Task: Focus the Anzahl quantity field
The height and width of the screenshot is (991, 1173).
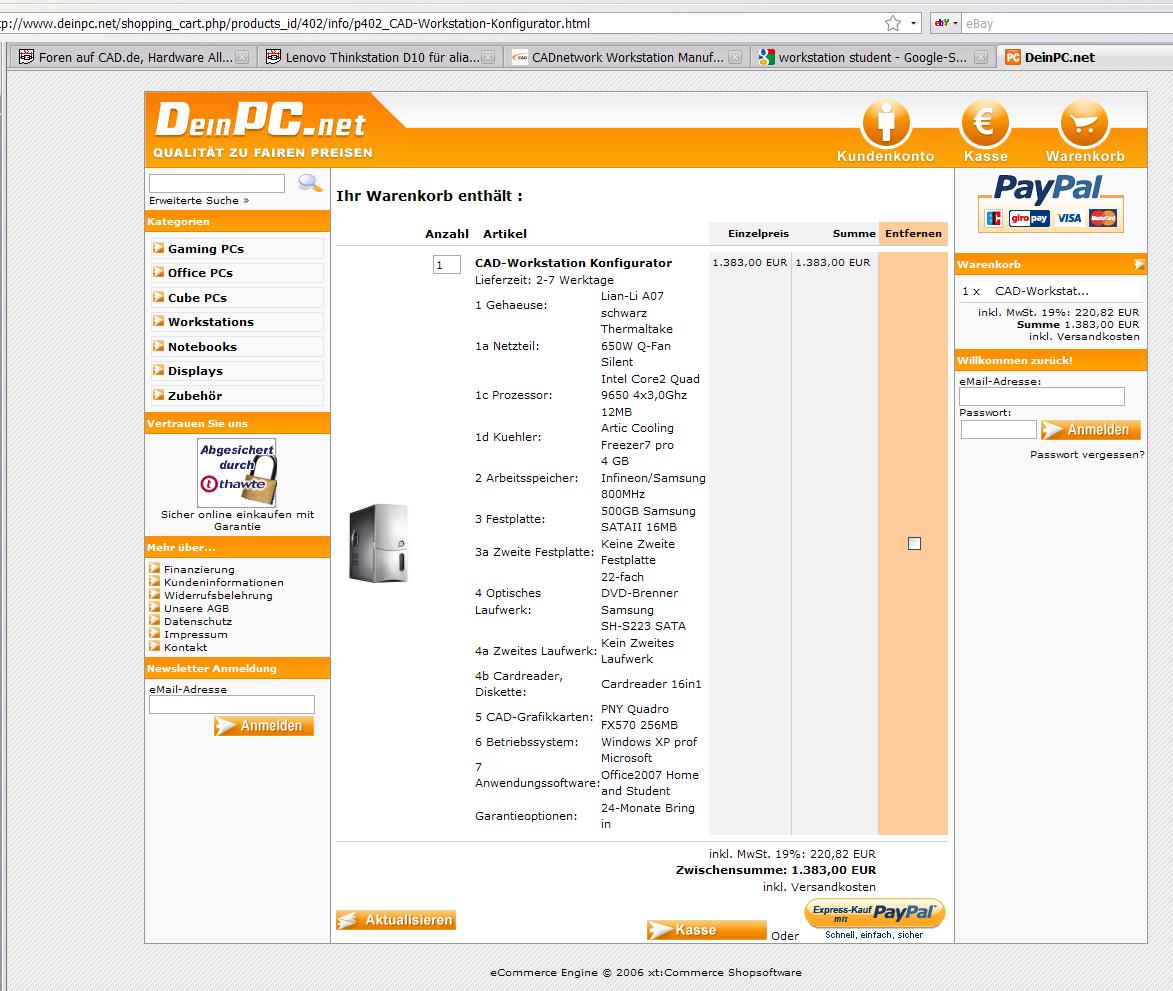Action: (x=447, y=265)
